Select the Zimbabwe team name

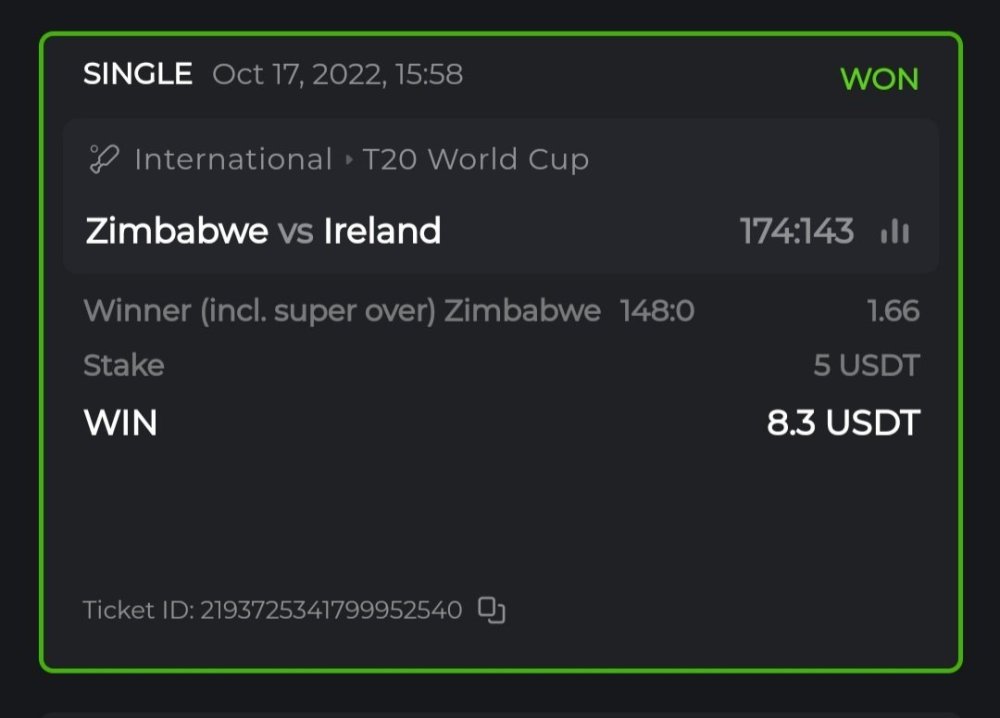coord(177,231)
